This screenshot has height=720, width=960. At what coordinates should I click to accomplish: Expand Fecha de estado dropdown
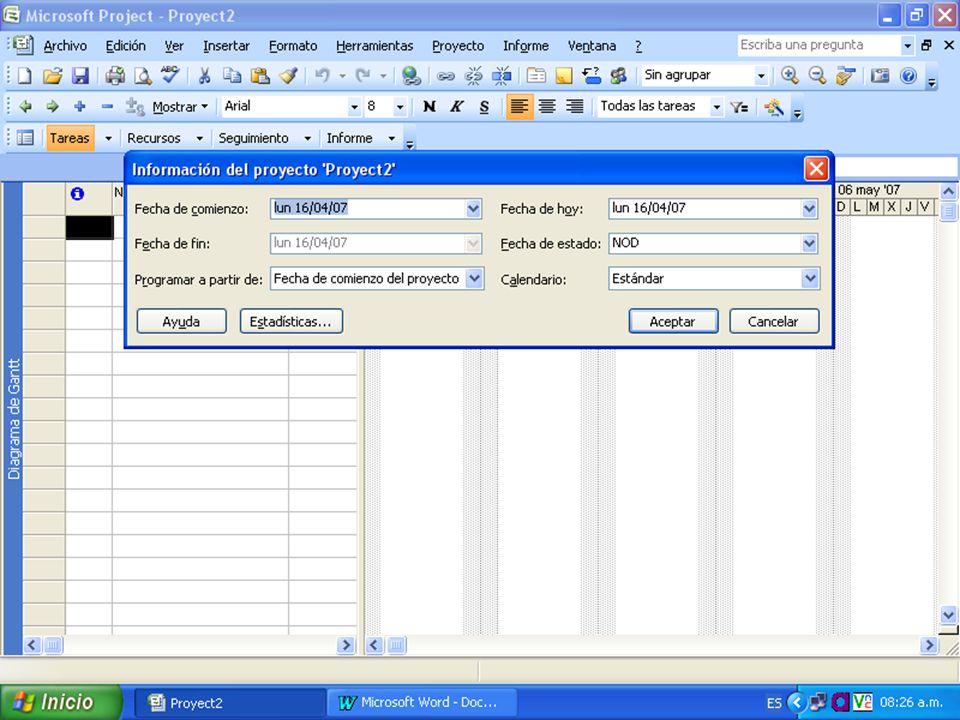[x=809, y=244]
